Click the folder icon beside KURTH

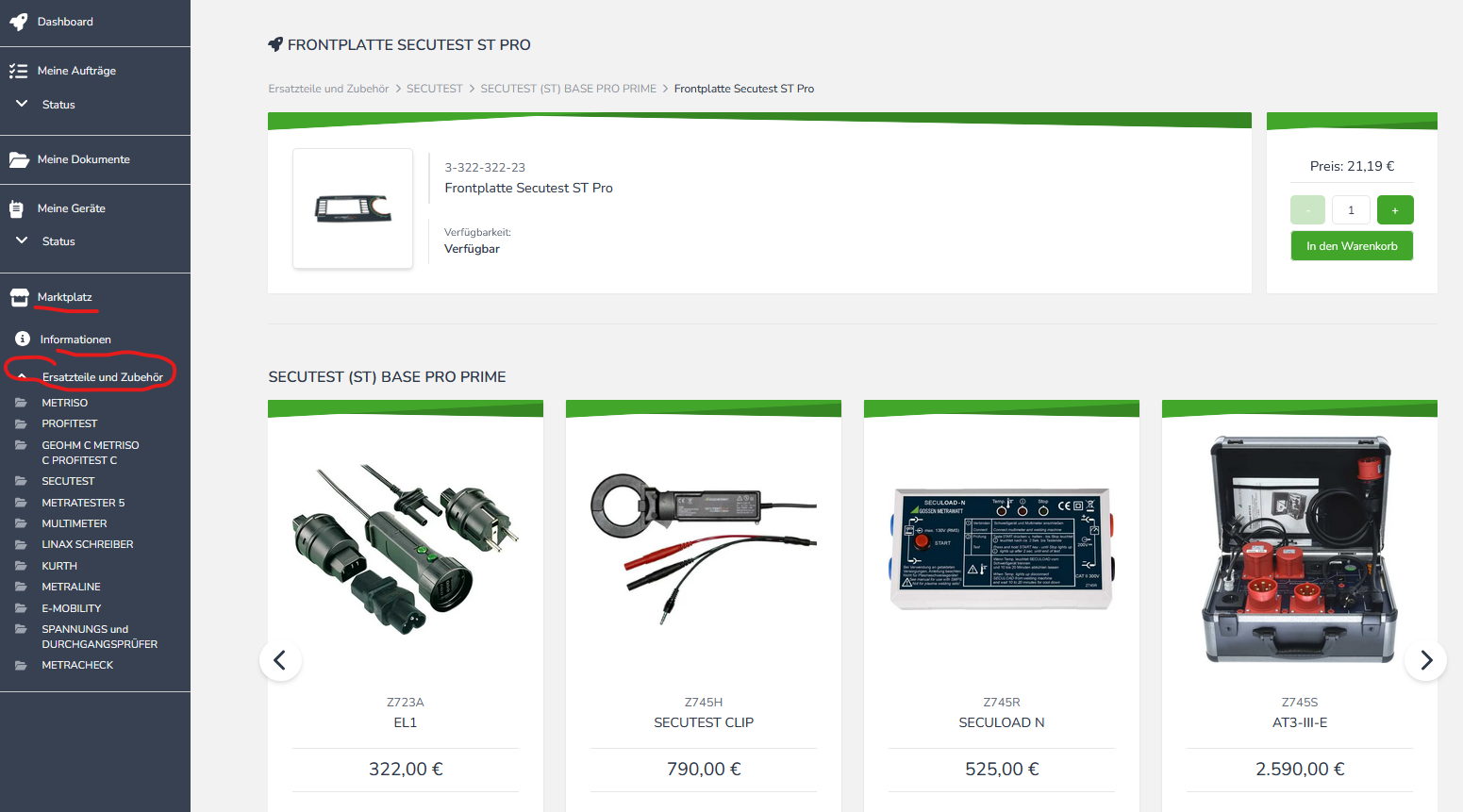(21, 566)
